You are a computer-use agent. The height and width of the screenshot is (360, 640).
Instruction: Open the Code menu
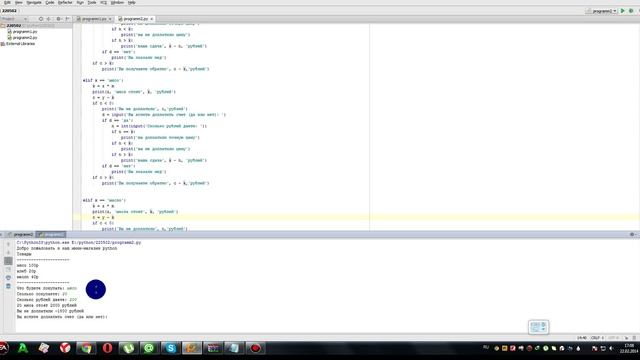(x=50, y=2)
